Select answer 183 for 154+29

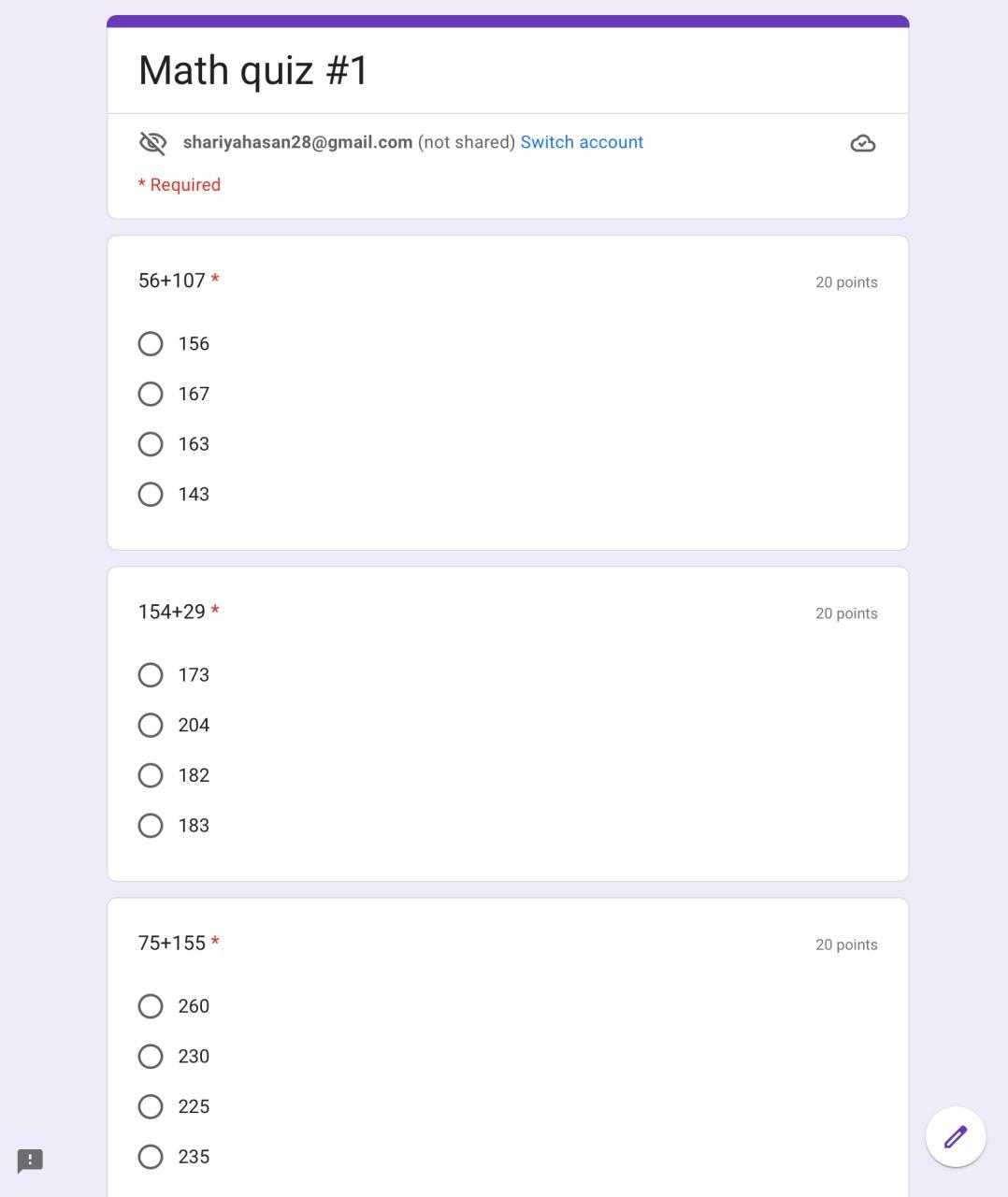pyautogui.click(x=151, y=826)
